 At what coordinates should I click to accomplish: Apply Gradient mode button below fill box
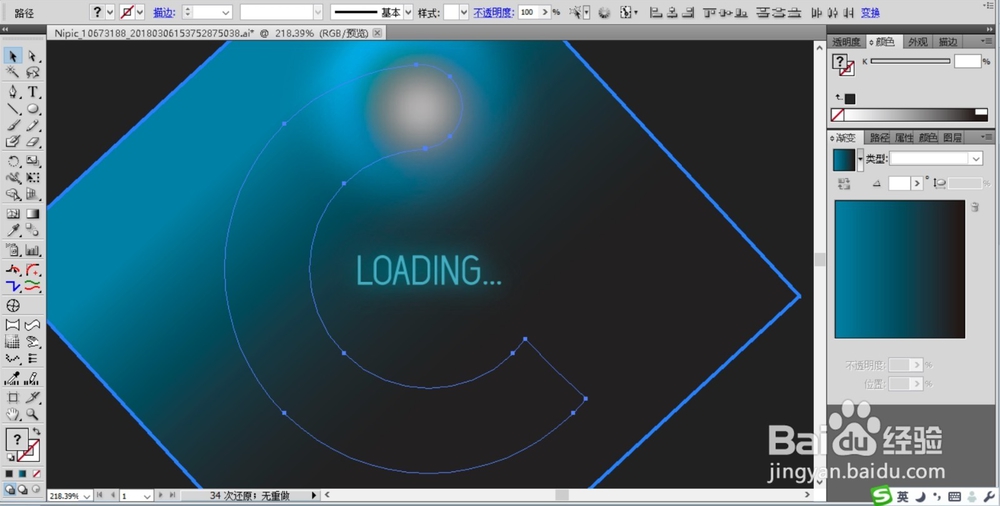coord(22,473)
